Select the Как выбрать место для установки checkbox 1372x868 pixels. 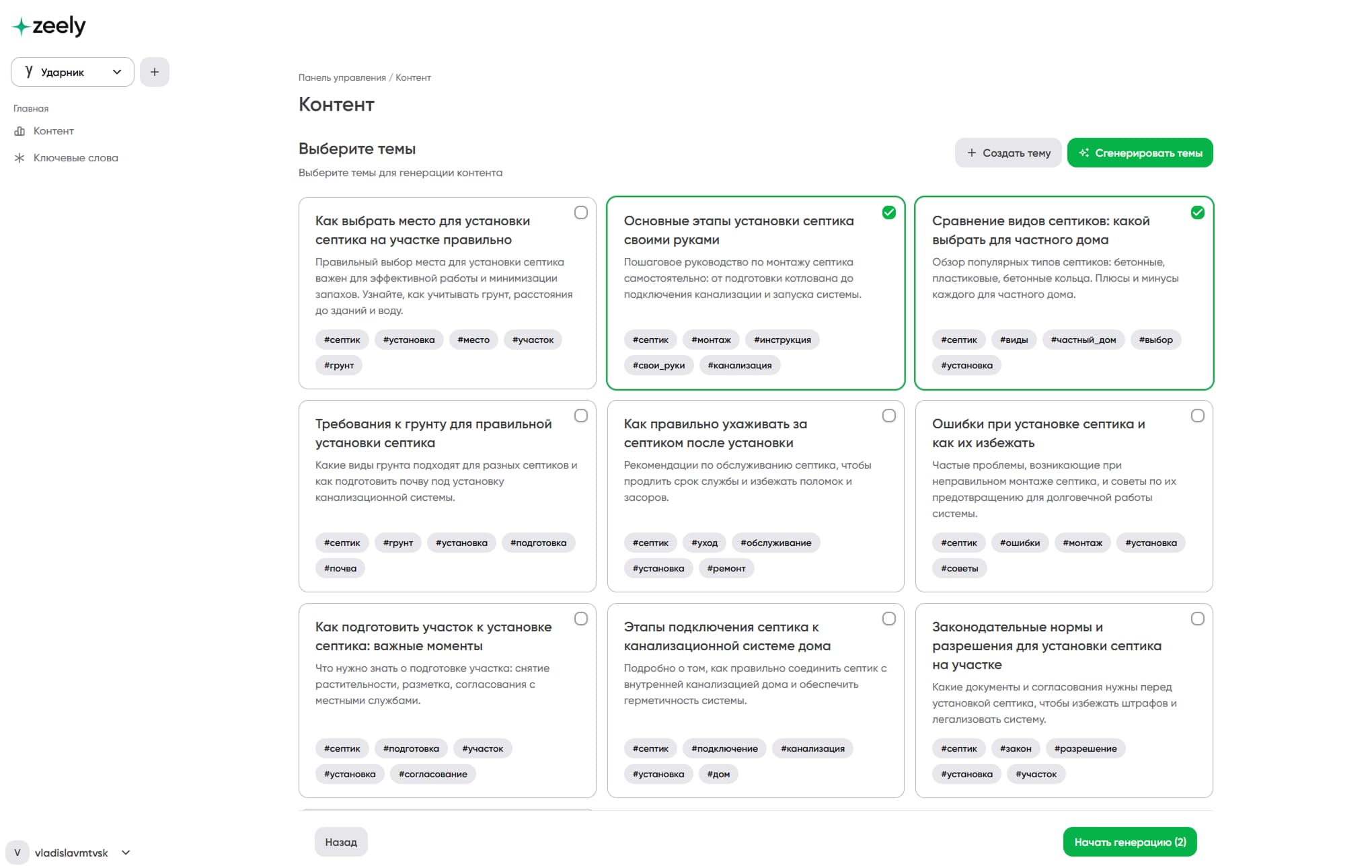point(581,212)
